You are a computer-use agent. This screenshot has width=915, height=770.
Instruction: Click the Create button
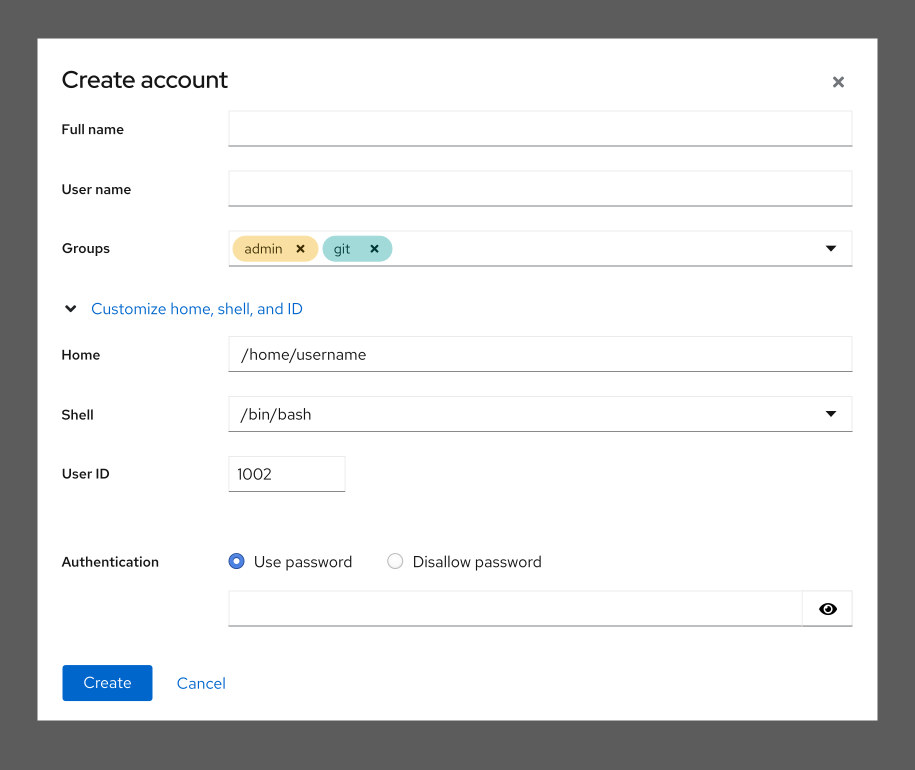pyautogui.click(x=107, y=682)
